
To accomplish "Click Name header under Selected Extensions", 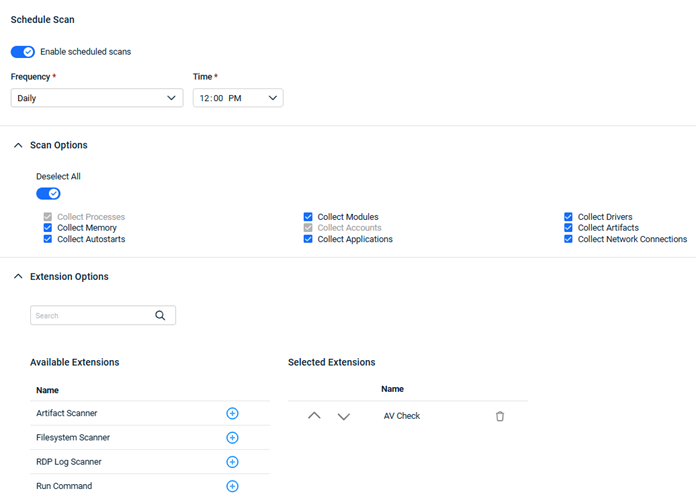I will [392, 389].
